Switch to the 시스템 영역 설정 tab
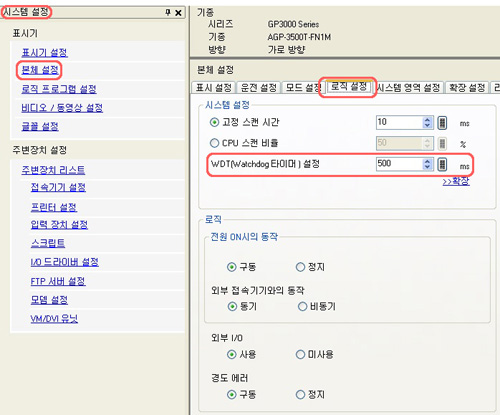This screenshot has height=415, width=500. [408, 88]
